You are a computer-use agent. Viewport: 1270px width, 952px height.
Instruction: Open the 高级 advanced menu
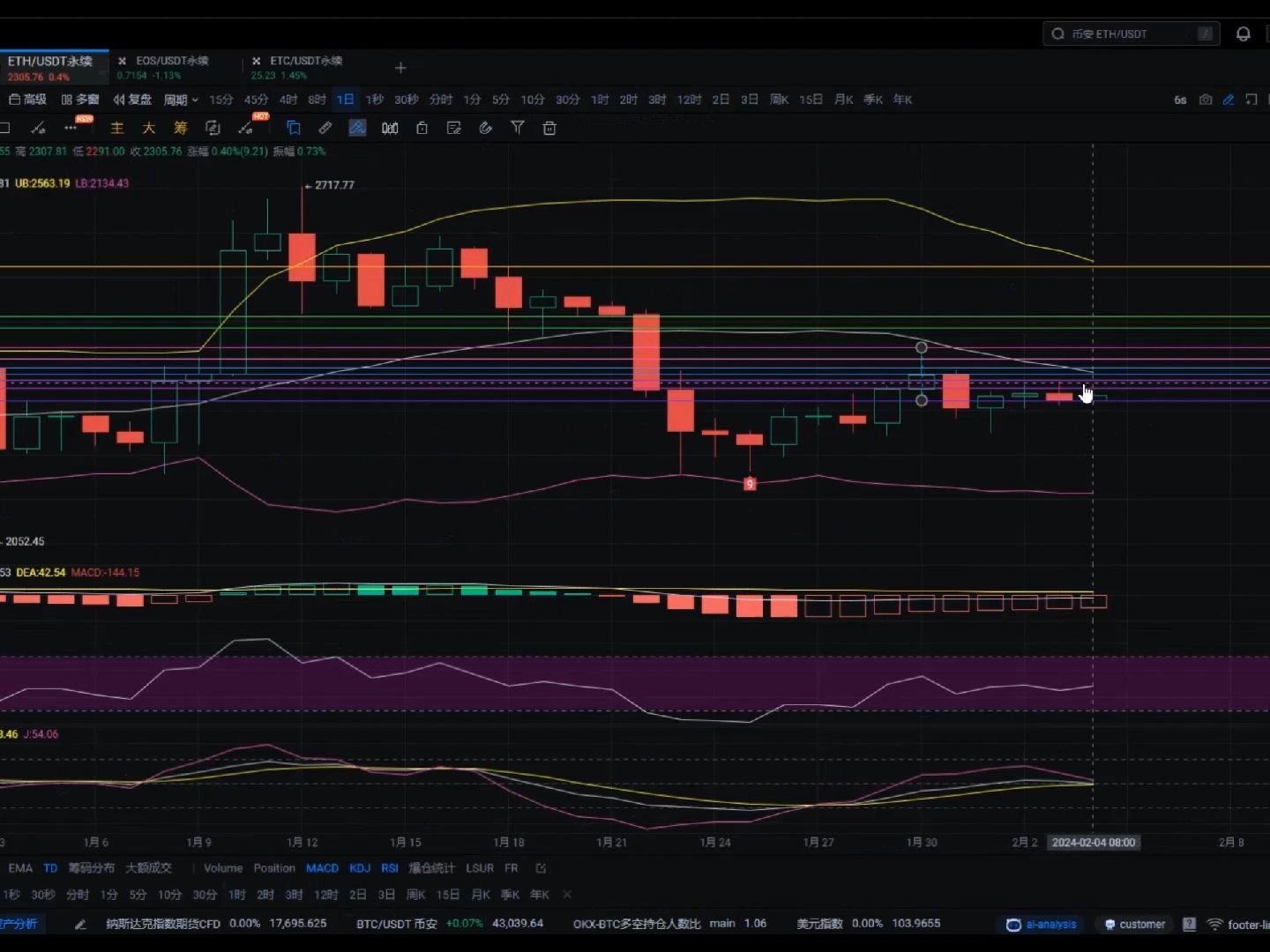tap(27, 100)
